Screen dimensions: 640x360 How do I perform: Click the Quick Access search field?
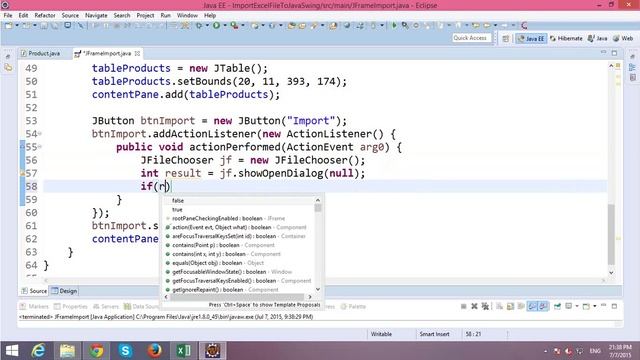(x=471, y=38)
